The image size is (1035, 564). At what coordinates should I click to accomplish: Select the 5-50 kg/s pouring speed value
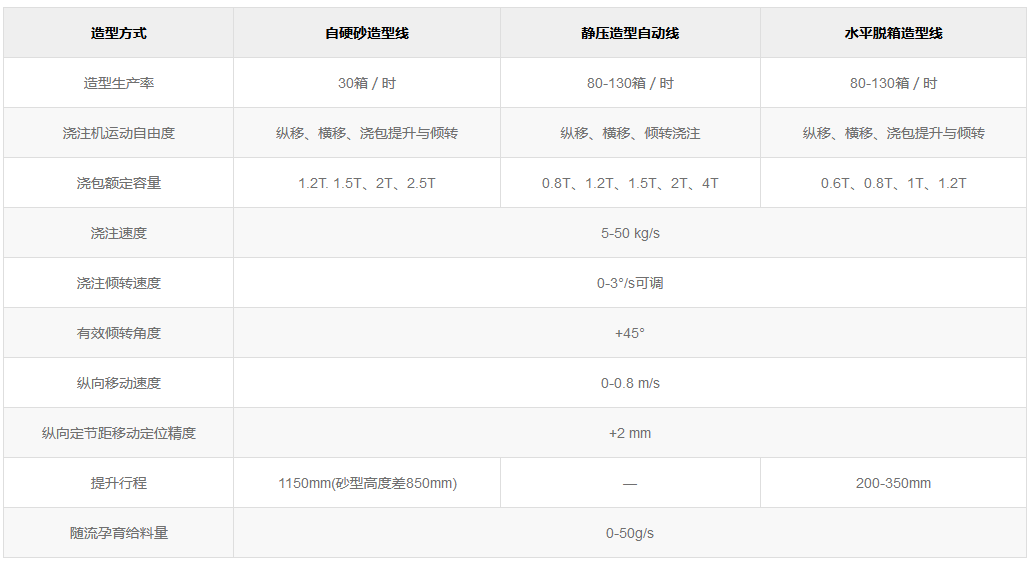(630, 233)
